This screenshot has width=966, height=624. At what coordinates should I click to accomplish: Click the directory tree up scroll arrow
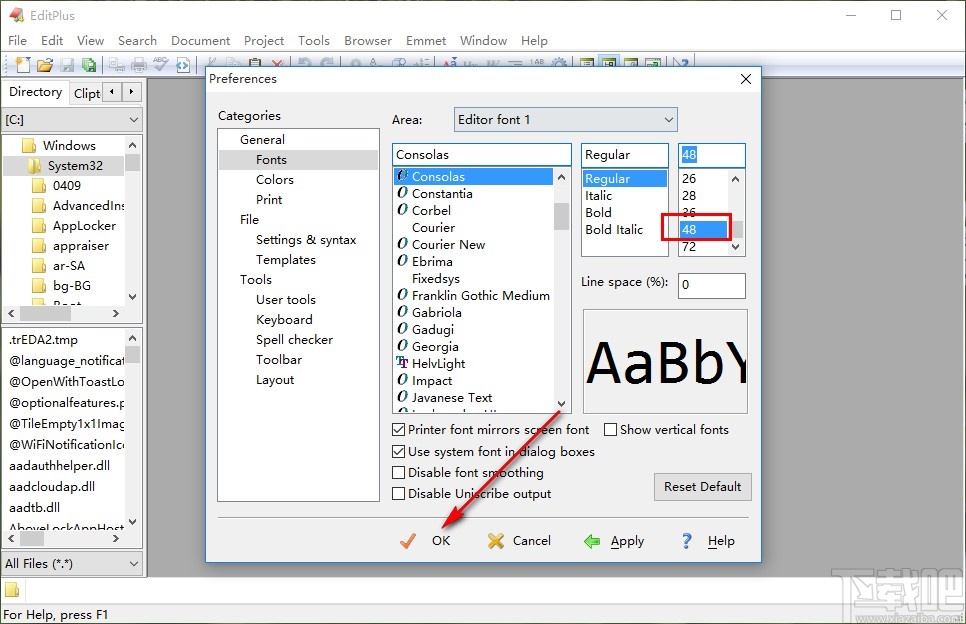(132, 145)
